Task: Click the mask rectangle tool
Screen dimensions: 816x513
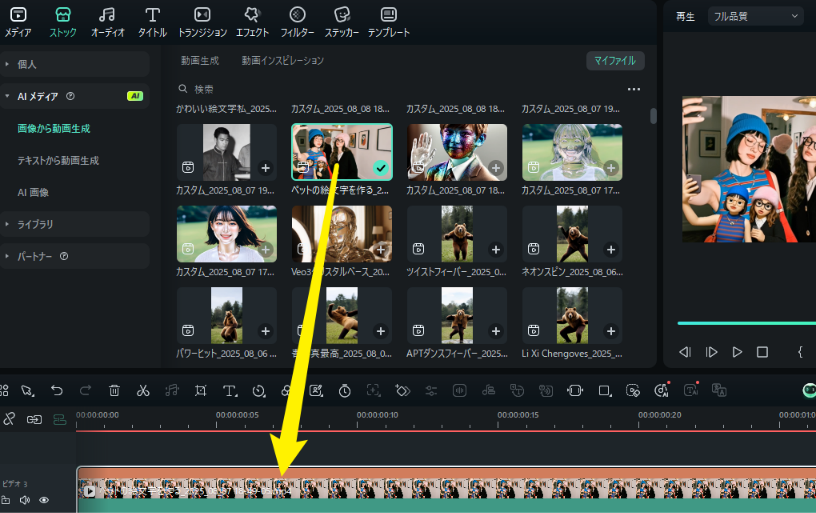Action: (x=604, y=391)
